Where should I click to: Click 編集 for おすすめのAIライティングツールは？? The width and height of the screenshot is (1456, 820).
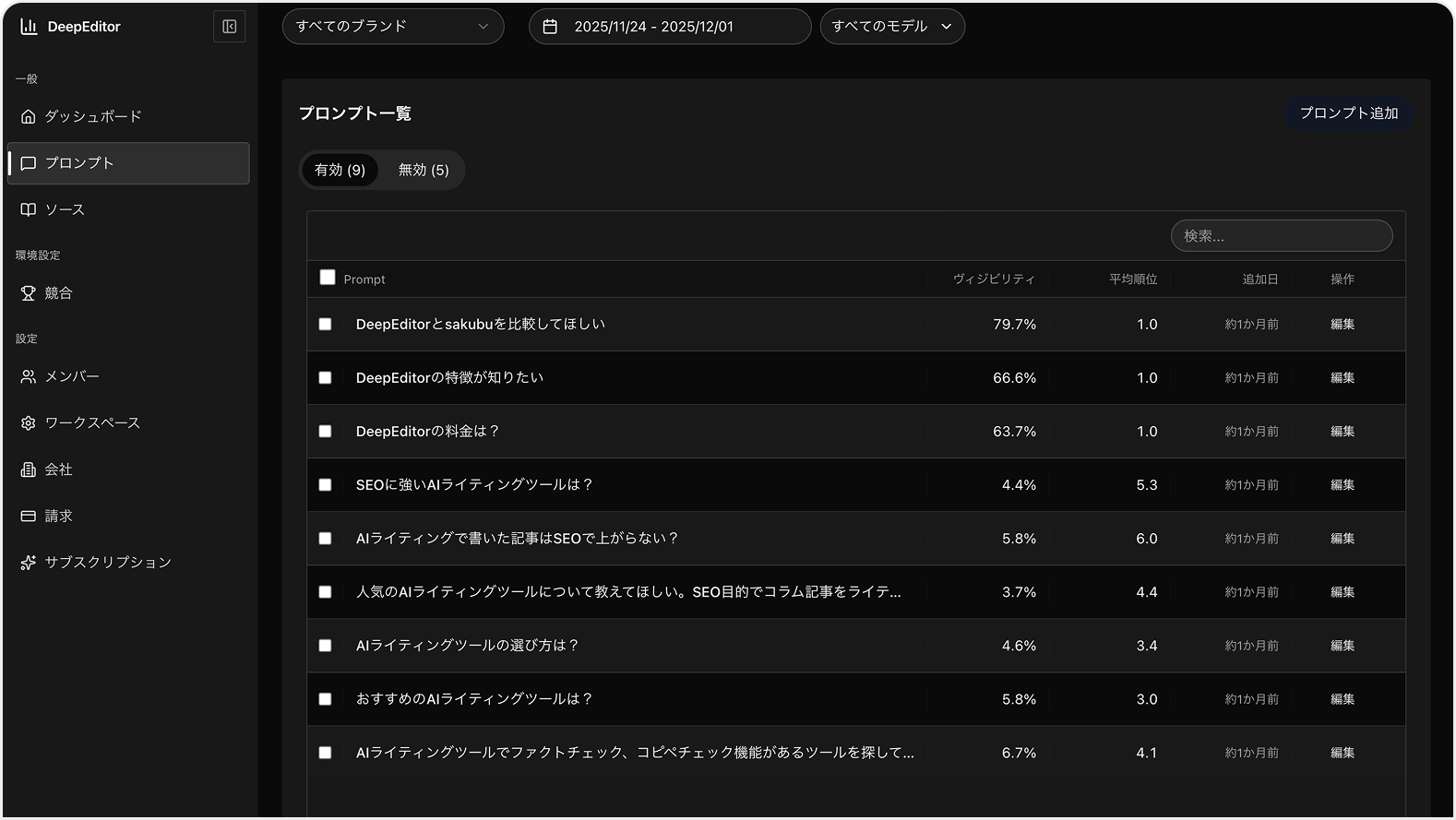coord(1343,699)
